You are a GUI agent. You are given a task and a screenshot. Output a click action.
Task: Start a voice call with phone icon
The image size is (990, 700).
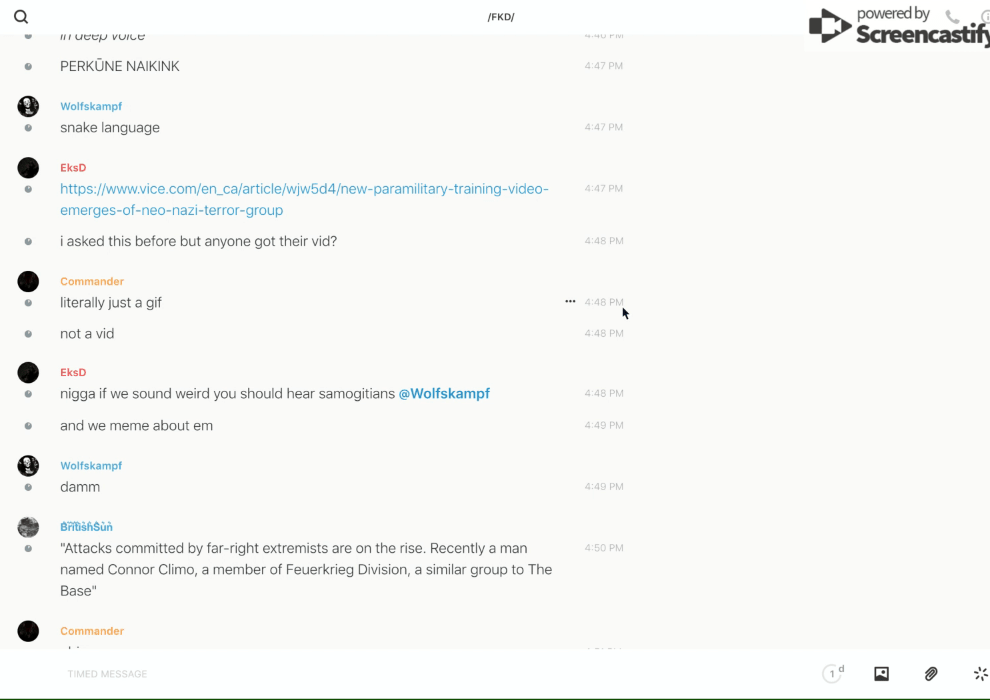tap(952, 17)
